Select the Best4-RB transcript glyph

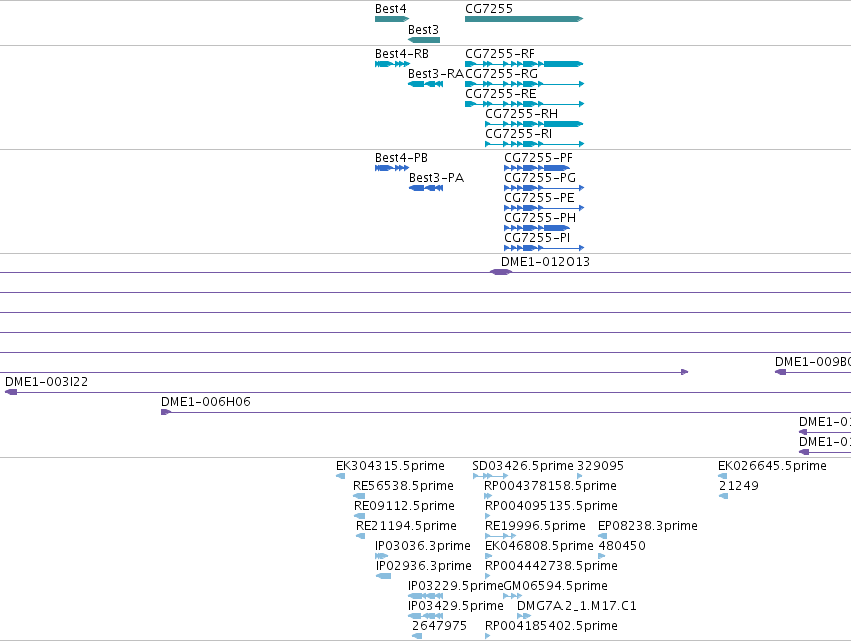pos(392,64)
